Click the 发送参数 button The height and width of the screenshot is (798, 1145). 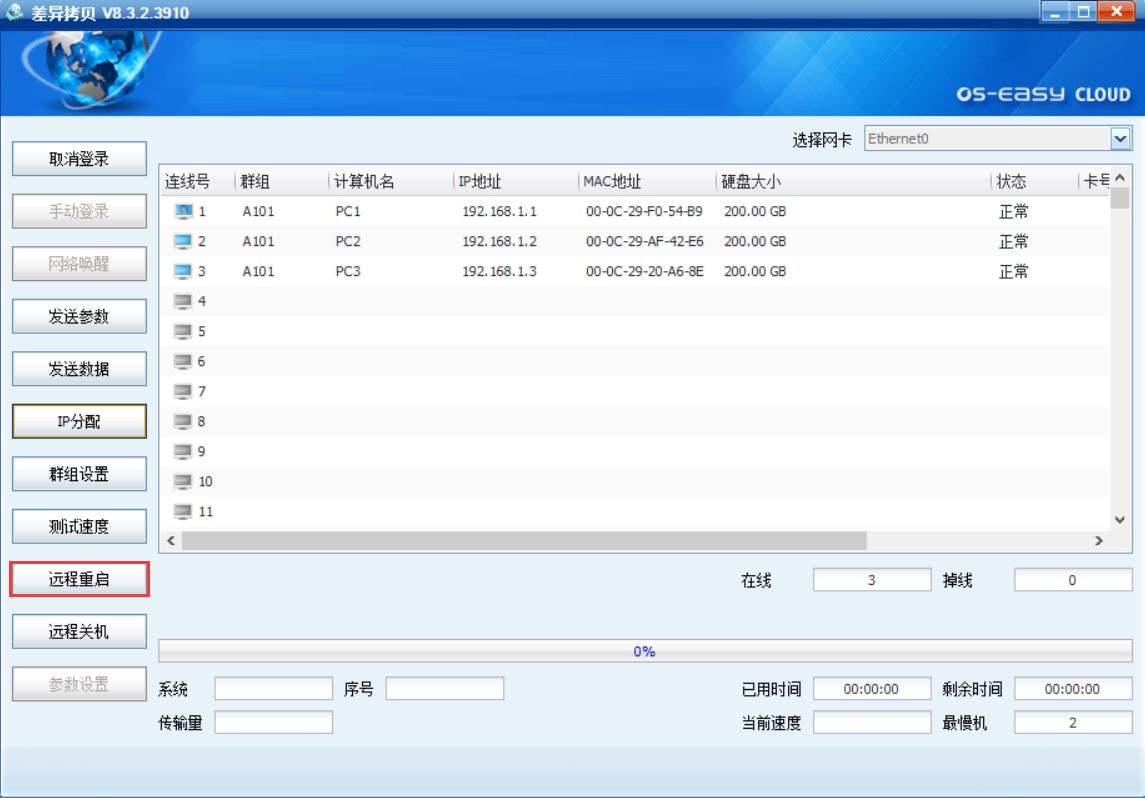tap(79, 317)
